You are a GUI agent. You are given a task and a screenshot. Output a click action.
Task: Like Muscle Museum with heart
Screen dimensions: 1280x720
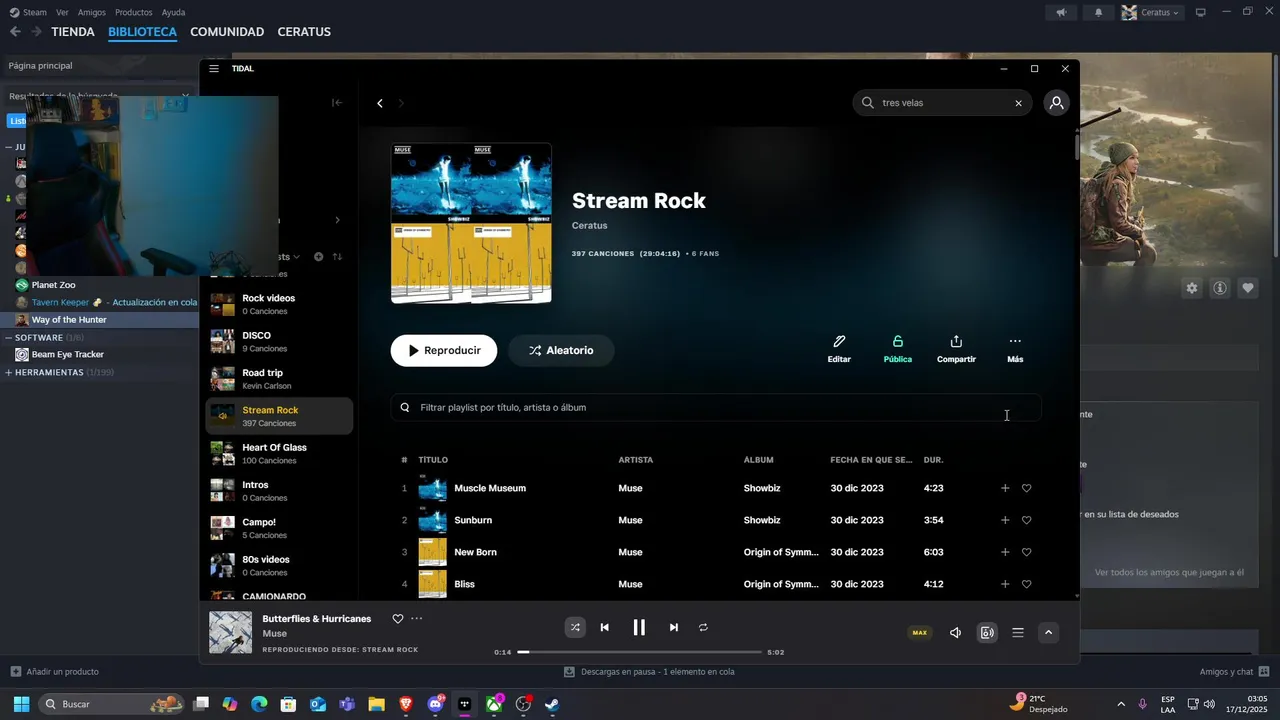[1026, 488]
